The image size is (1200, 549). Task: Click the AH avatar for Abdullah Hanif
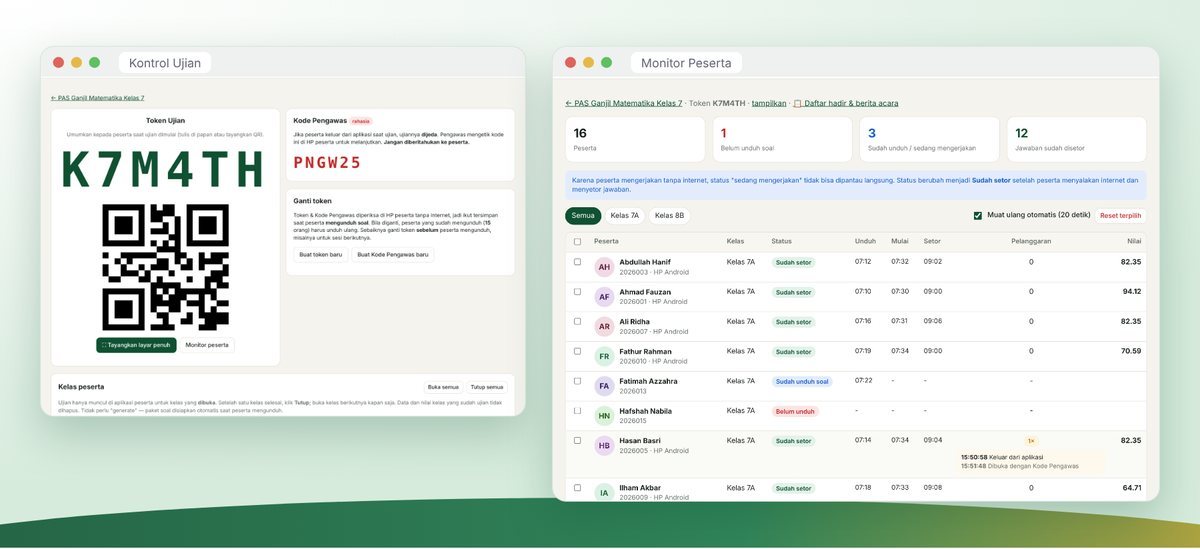[x=604, y=267]
